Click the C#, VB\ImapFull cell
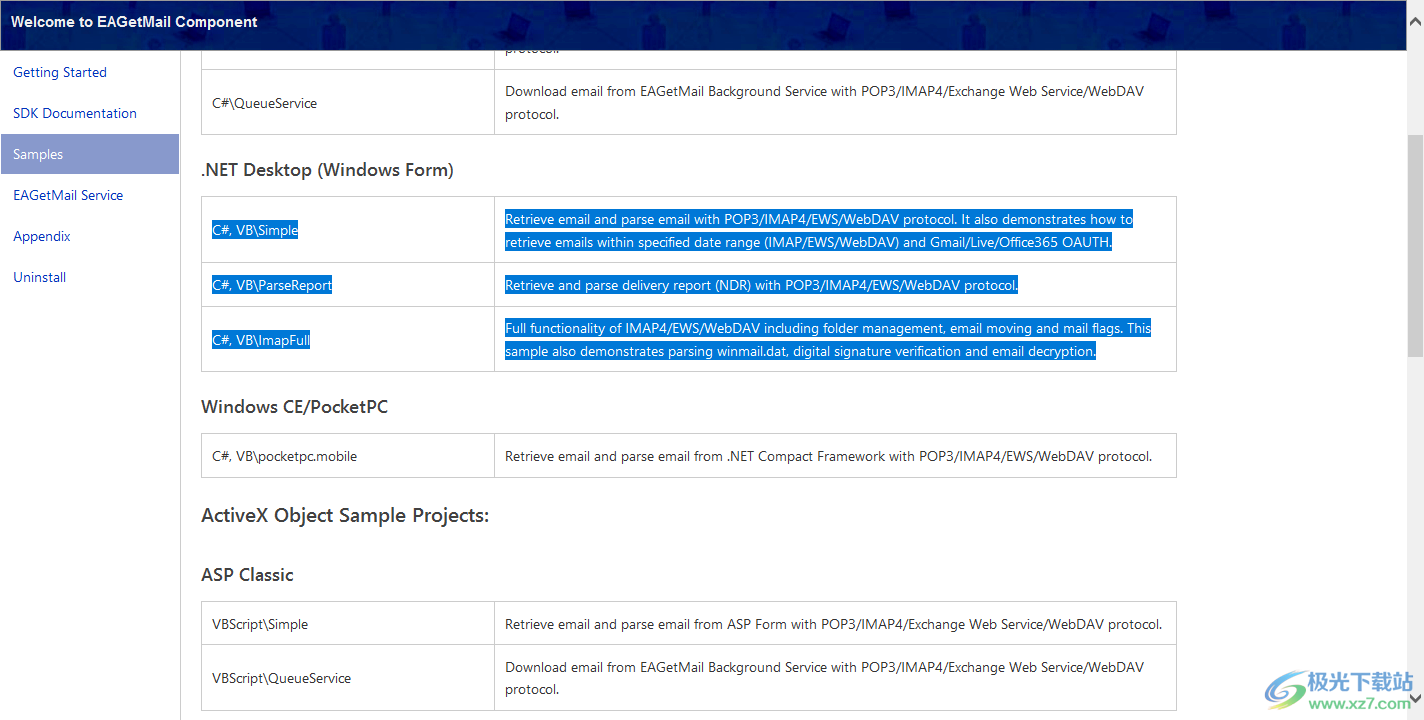The width and height of the screenshot is (1424, 720). 348,340
